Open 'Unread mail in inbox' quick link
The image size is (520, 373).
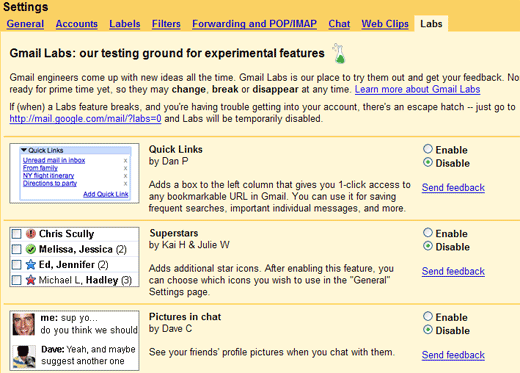coord(54,160)
